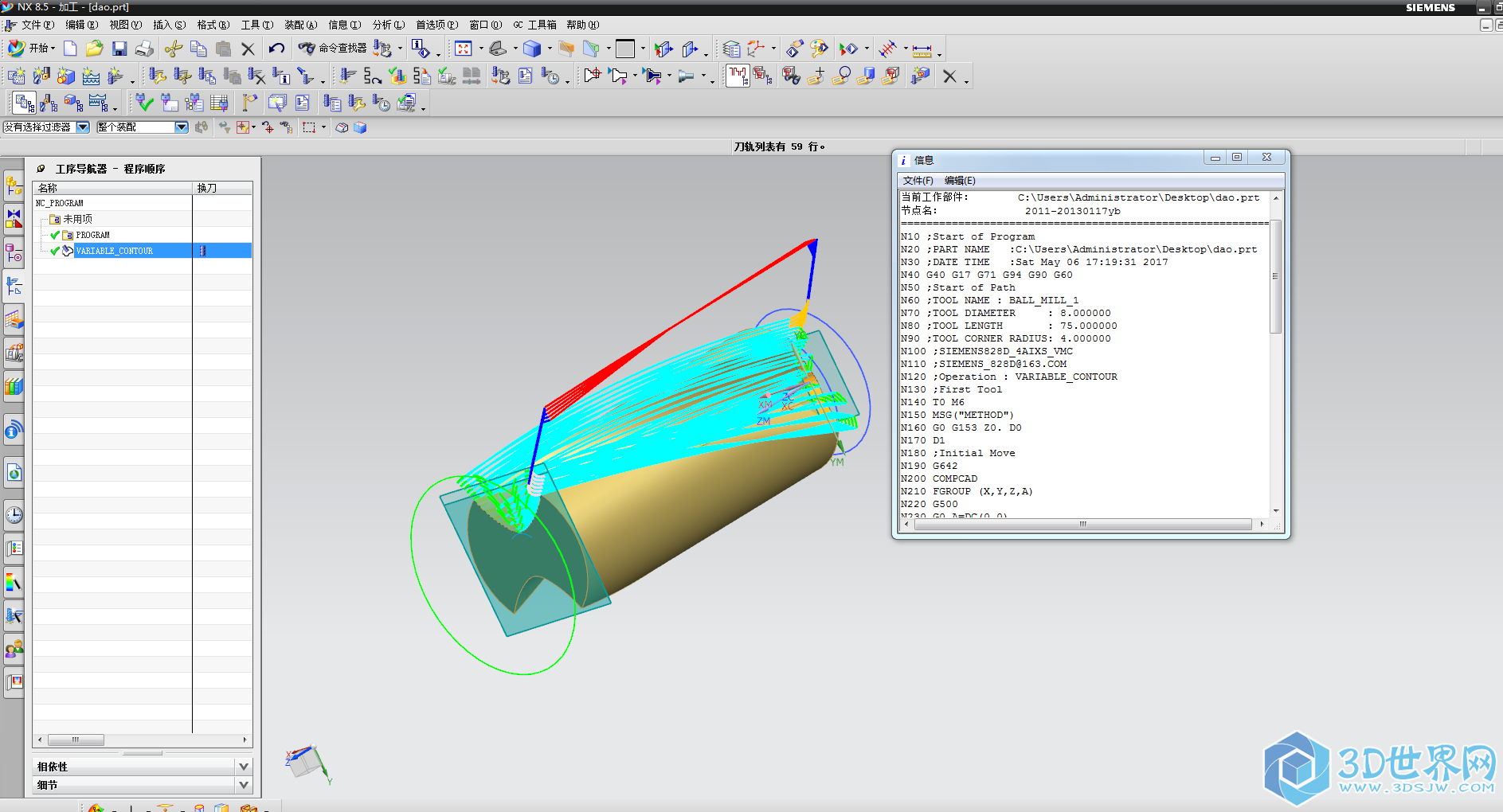Open the Operation Navigator tab in resource bar

14,286
